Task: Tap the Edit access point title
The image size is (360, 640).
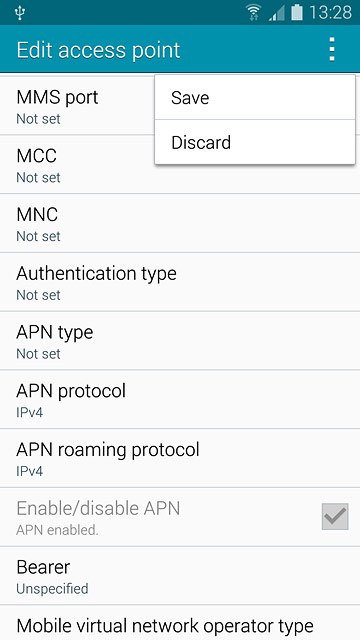Action: pyautogui.click(x=98, y=50)
